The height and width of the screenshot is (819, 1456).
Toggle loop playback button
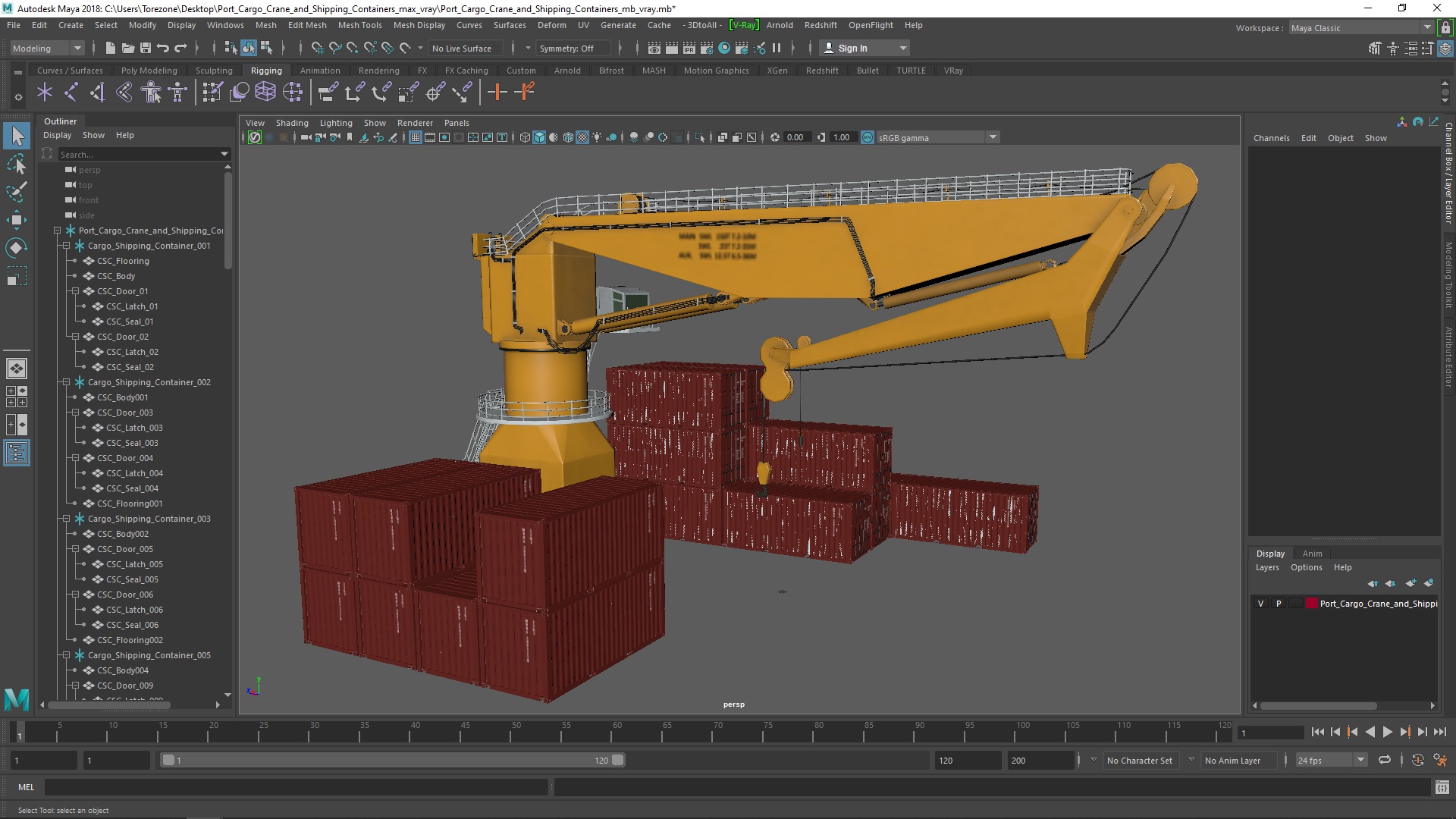[1385, 760]
